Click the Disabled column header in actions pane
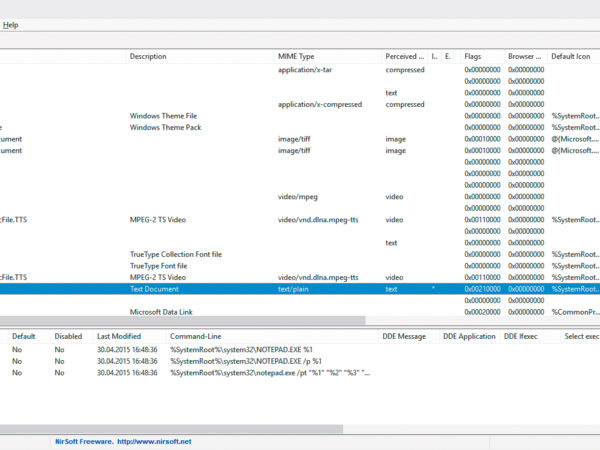Screen dimensions: 600x450 [x=68, y=337]
